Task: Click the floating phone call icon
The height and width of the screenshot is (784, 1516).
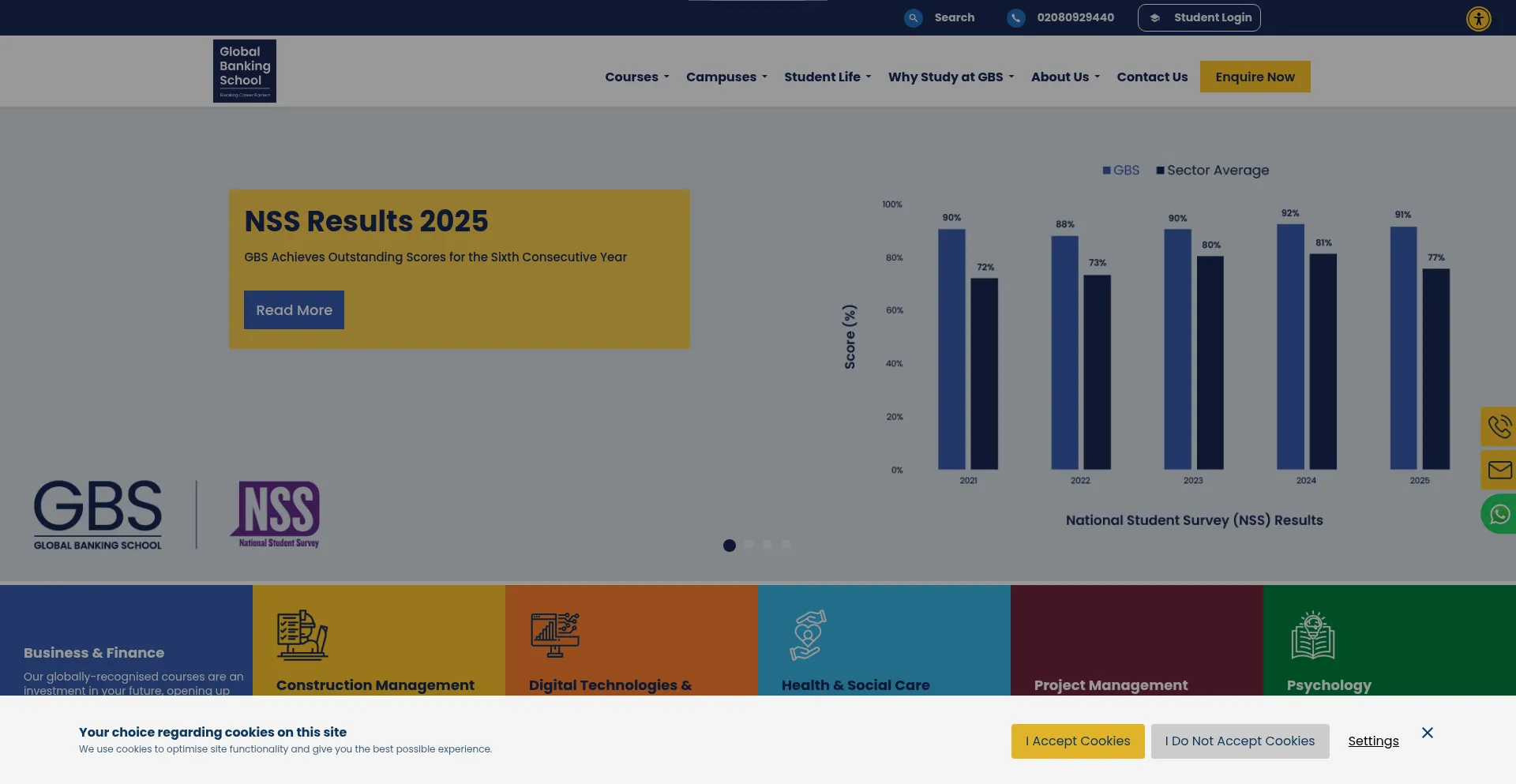Action: click(1499, 427)
